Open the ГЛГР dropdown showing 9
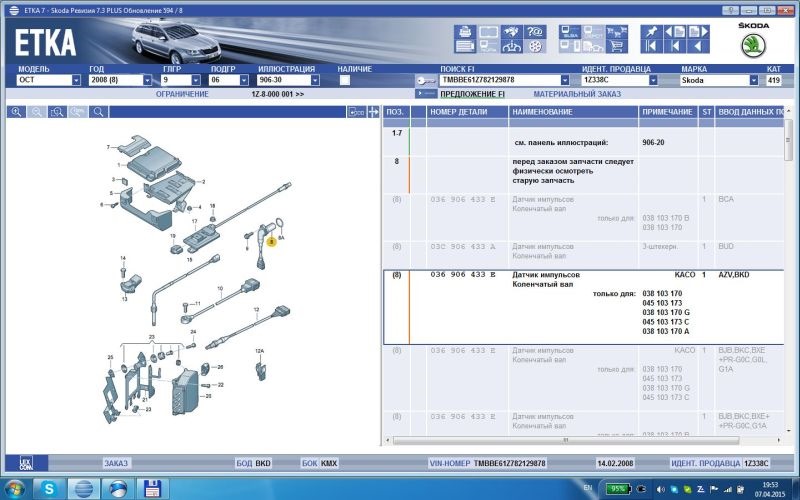The height and width of the screenshot is (500, 800). pos(196,80)
